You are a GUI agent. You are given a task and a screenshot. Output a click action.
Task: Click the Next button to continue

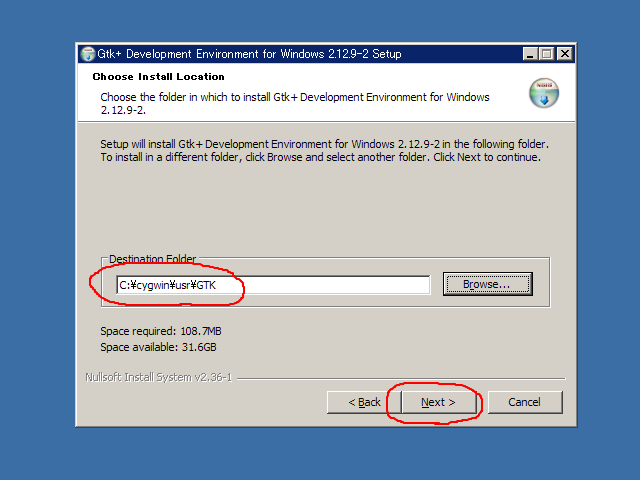(438, 402)
